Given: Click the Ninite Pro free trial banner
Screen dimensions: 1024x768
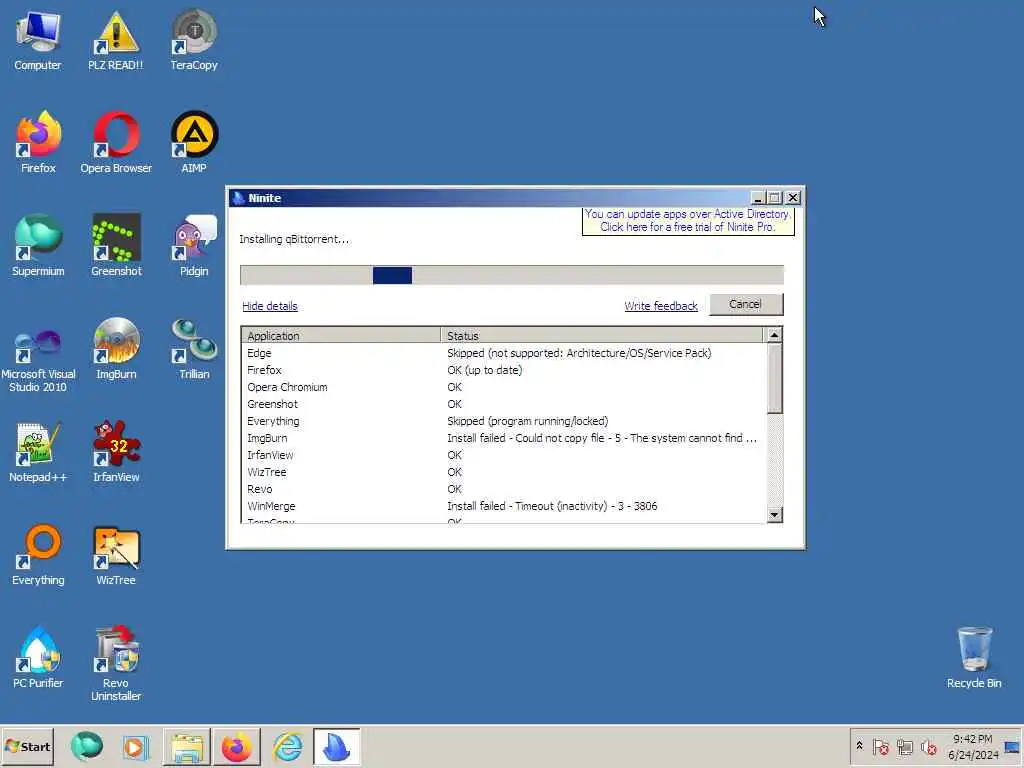Looking at the screenshot, I should click(x=688, y=221).
